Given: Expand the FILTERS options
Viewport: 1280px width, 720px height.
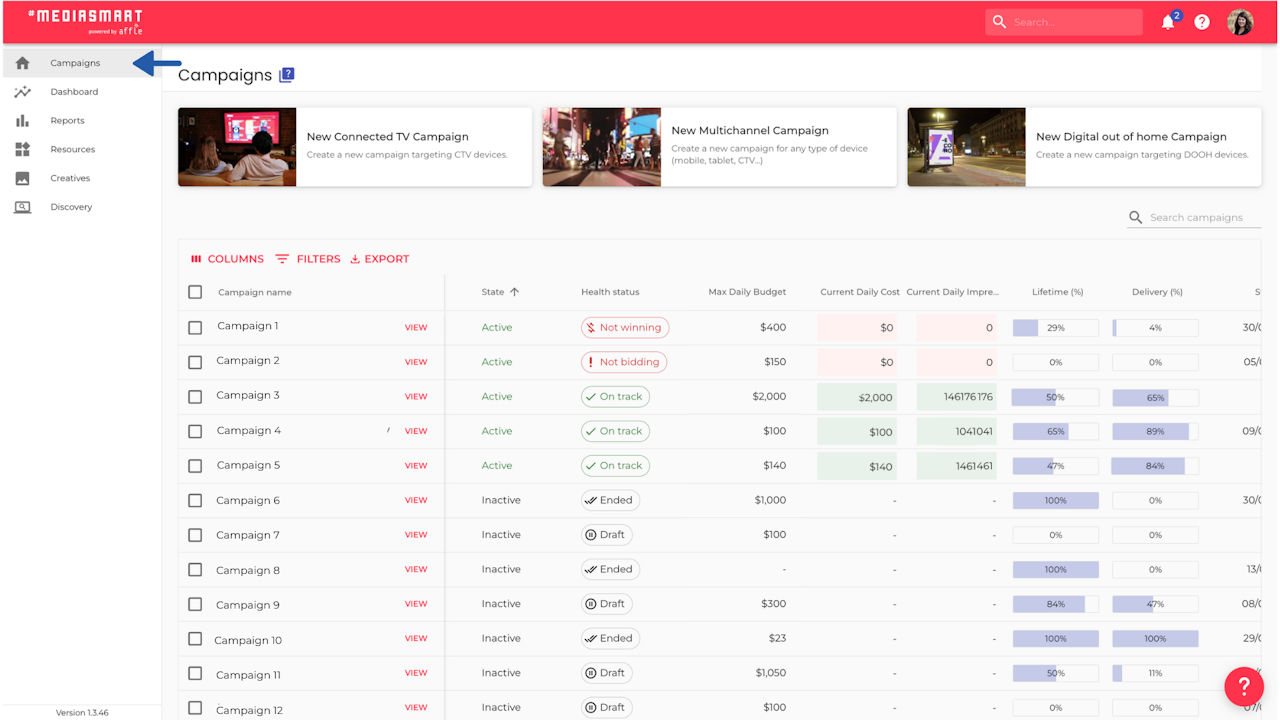Looking at the screenshot, I should [308, 259].
